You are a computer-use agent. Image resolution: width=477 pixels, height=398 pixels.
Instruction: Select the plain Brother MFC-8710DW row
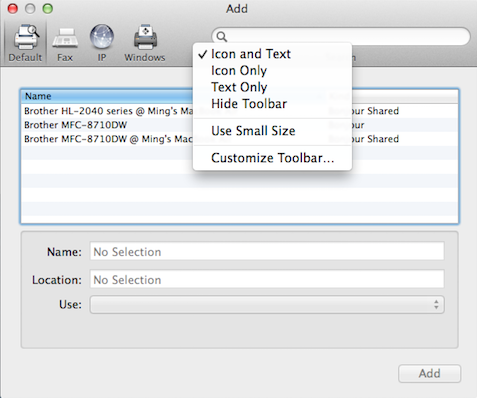240,125
